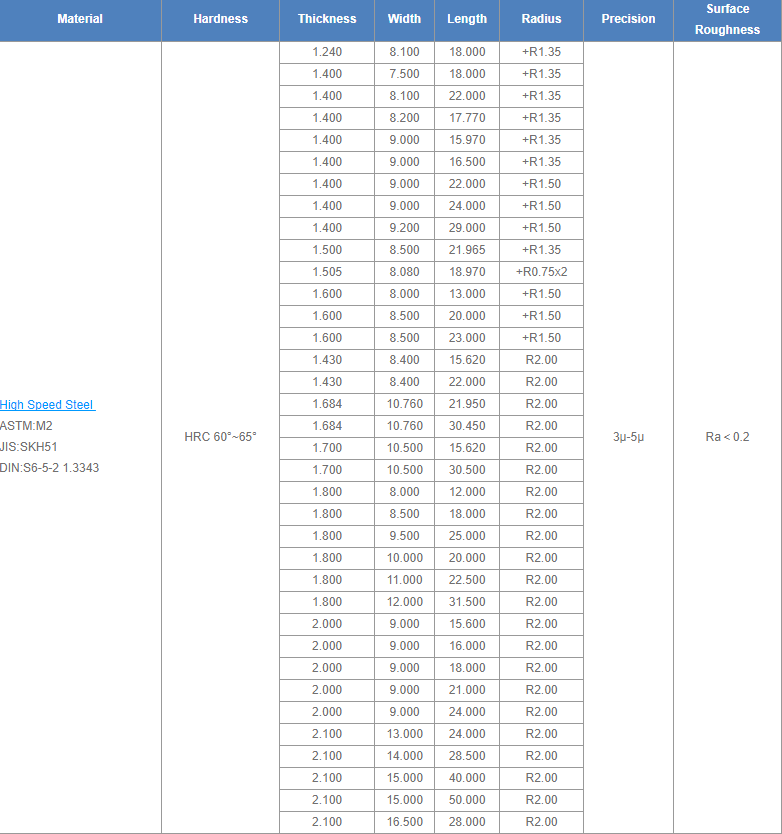The height and width of the screenshot is (834, 782).
Task: Select the +R0.75x2 radius cell
Action: pos(542,272)
